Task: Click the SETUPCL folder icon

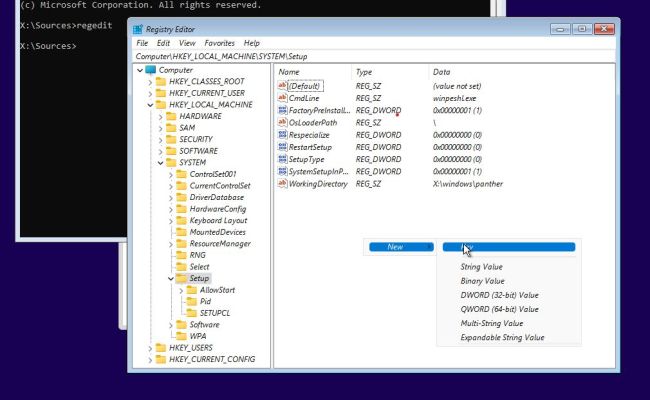Action: click(192, 313)
